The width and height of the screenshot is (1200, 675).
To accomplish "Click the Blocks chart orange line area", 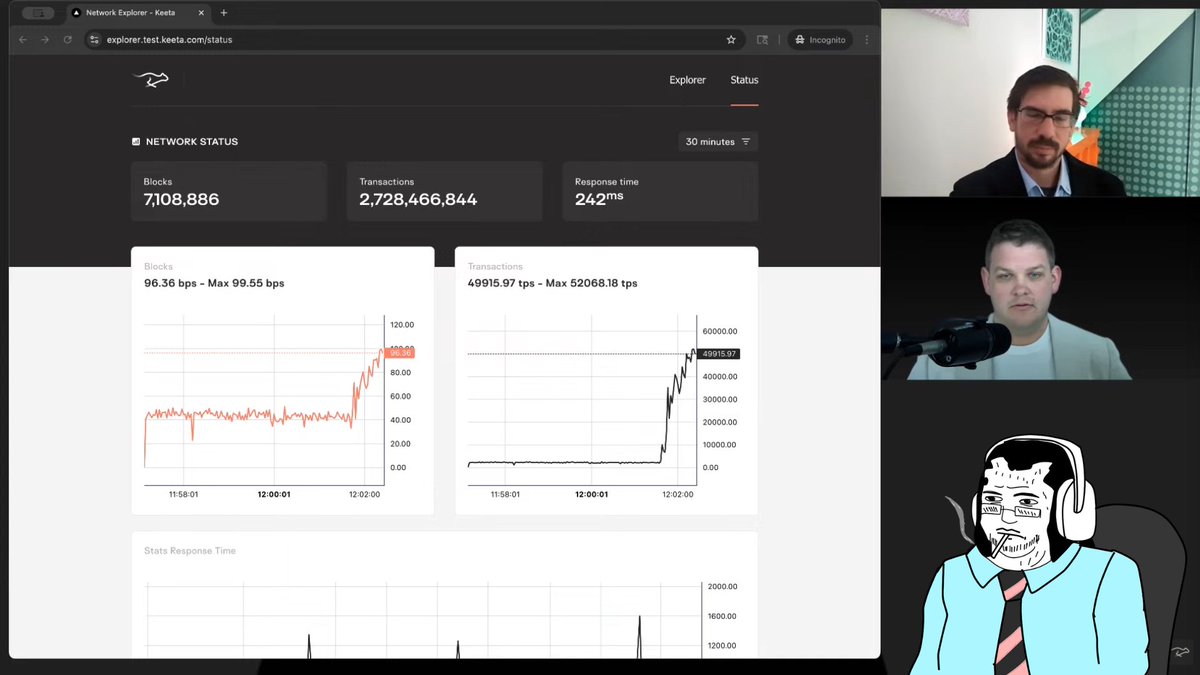I will pyautogui.click(x=264, y=400).
